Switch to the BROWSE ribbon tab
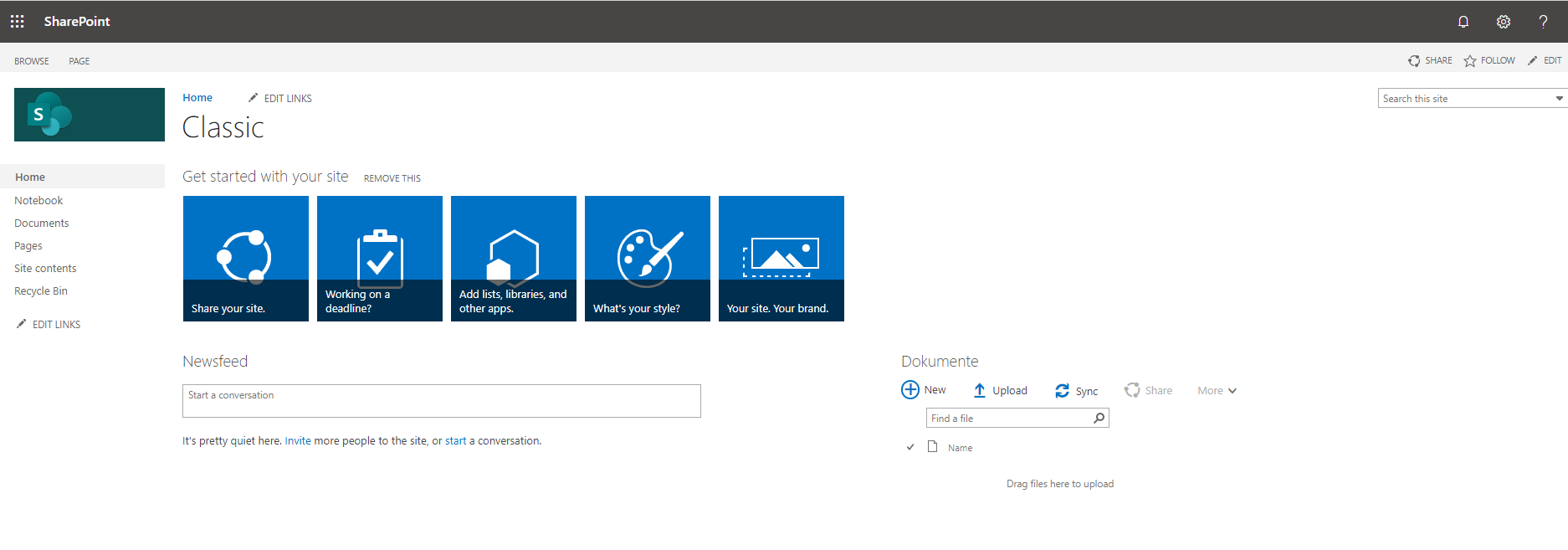The width and height of the screenshot is (1568, 550). coord(32,61)
